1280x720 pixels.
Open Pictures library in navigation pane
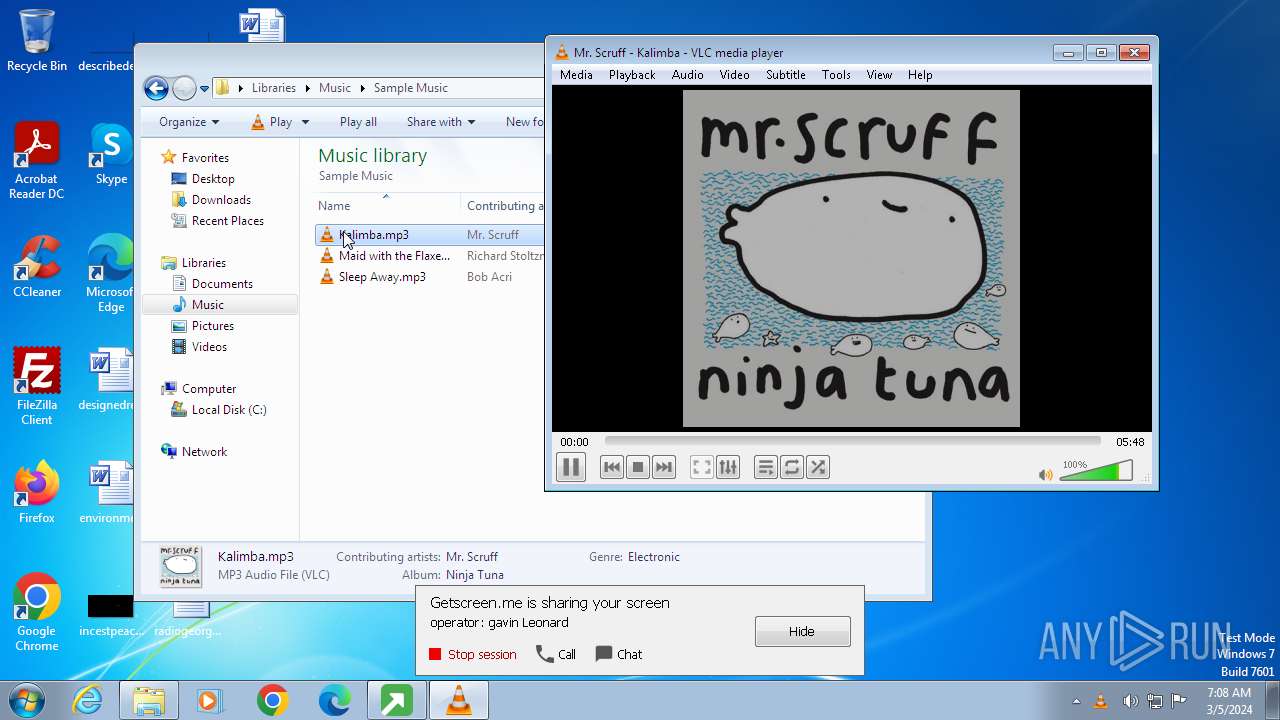click(x=213, y=326)
